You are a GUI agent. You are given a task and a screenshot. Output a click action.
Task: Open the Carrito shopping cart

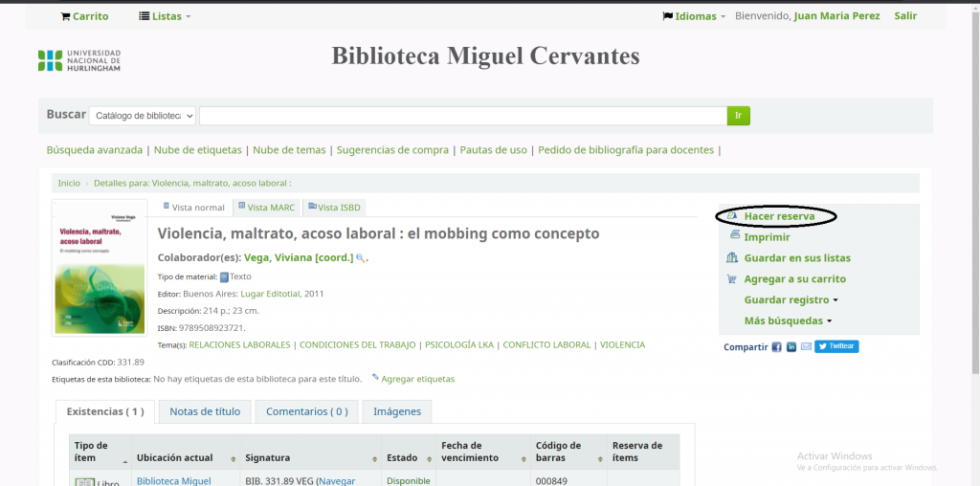pyautogui.click(x=84, y=16)
